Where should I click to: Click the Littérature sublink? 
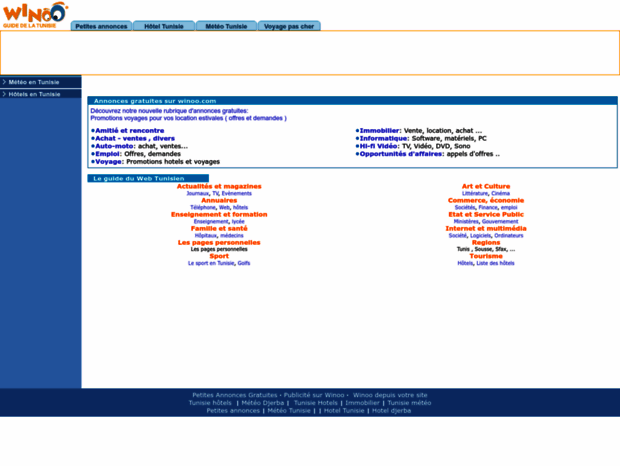(475, 193)
